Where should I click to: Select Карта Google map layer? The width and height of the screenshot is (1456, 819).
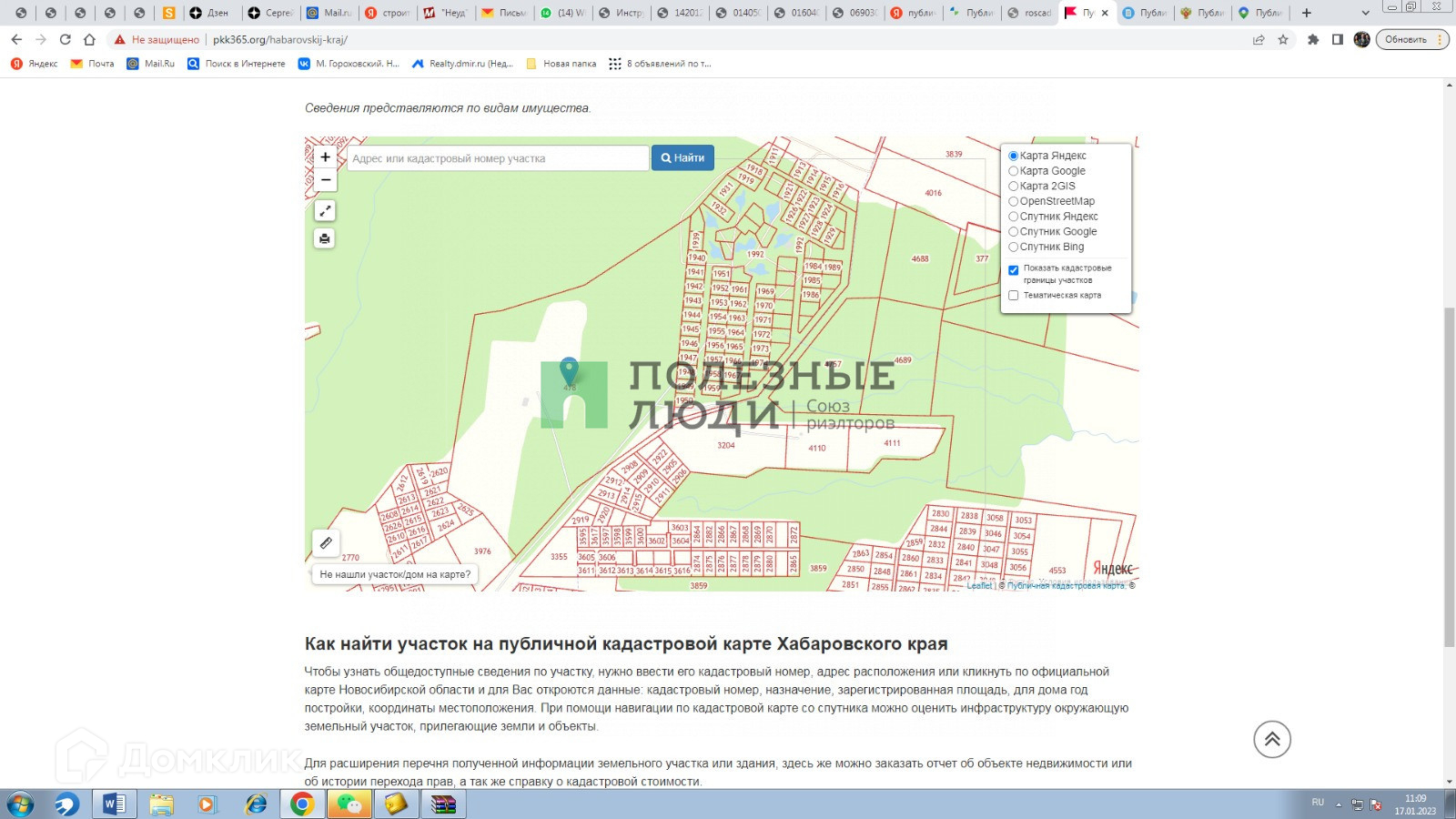[x=1013, y=171]
